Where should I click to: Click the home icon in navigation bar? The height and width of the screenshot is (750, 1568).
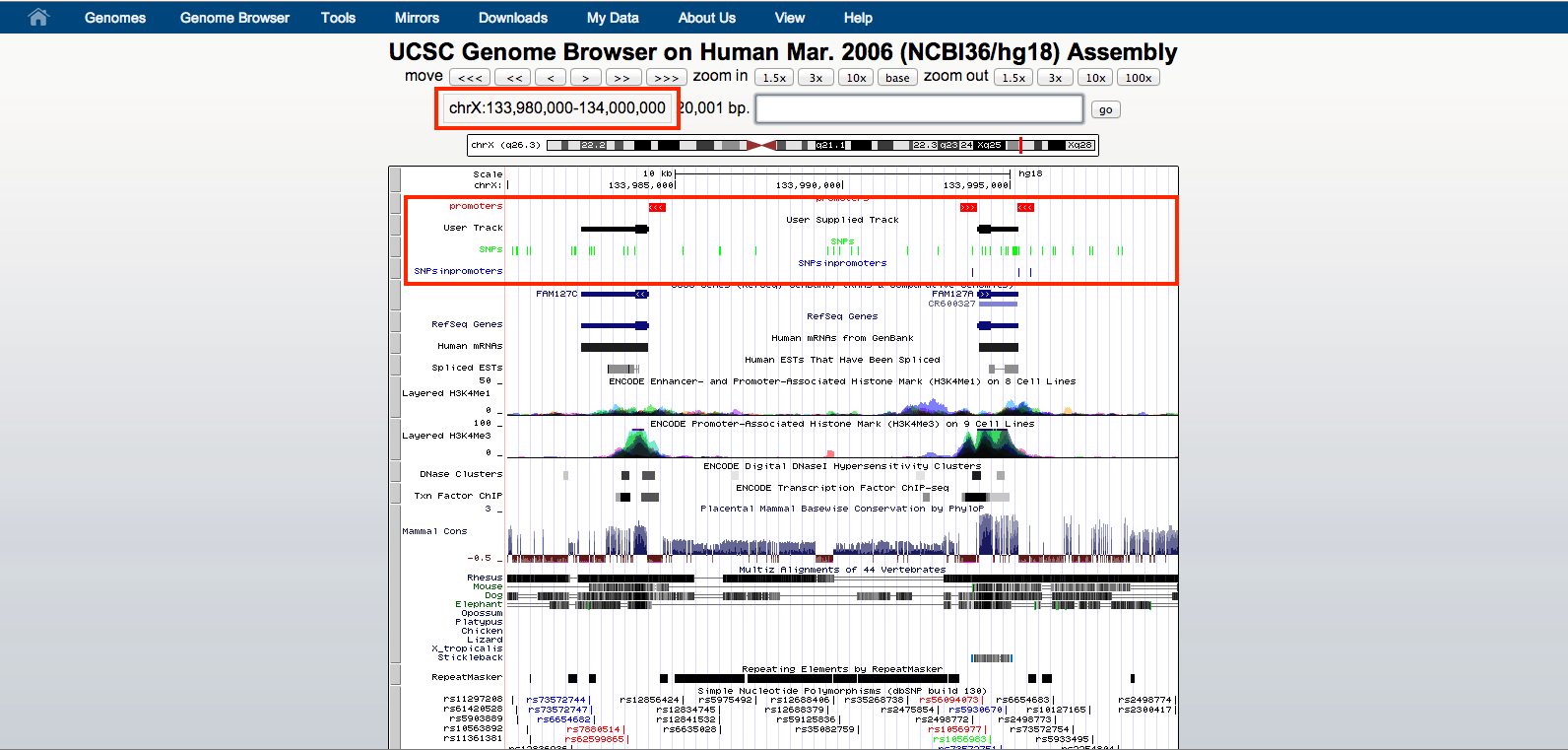point(38,17)
